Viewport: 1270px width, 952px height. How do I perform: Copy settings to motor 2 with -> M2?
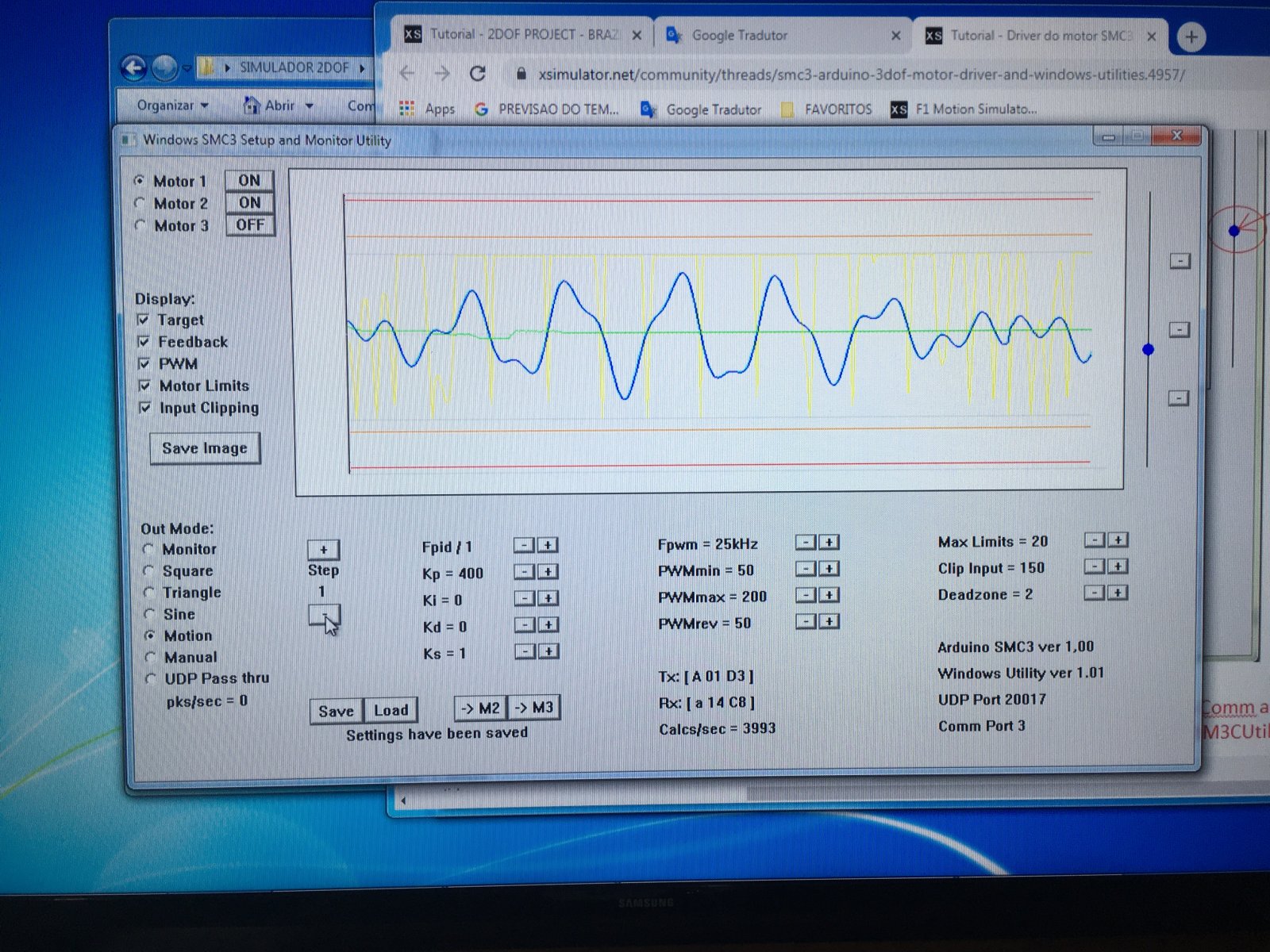click(480, 708)
